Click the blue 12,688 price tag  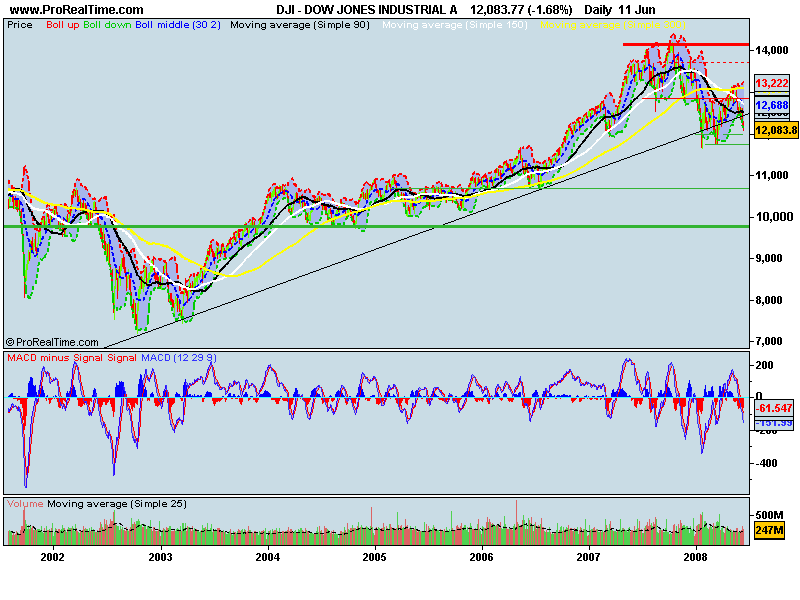point(772,105)
